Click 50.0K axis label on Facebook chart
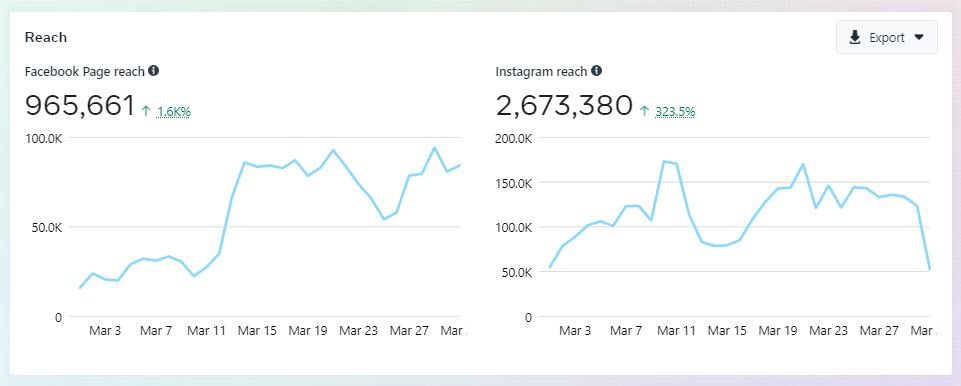The width and height of the screenshot is (961, 386). (x=47, y=227)
